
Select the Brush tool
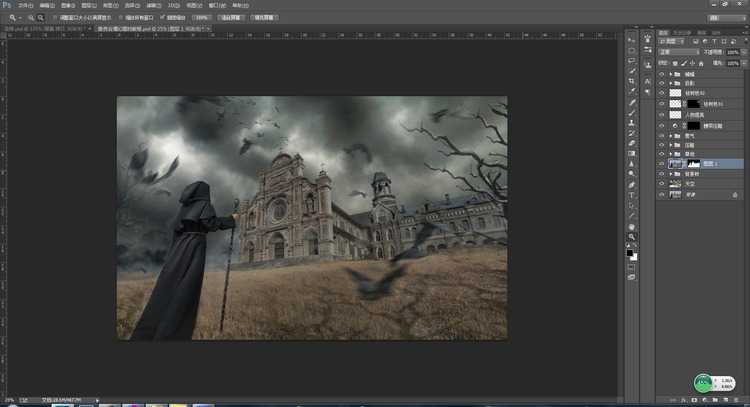click(632, 113)
